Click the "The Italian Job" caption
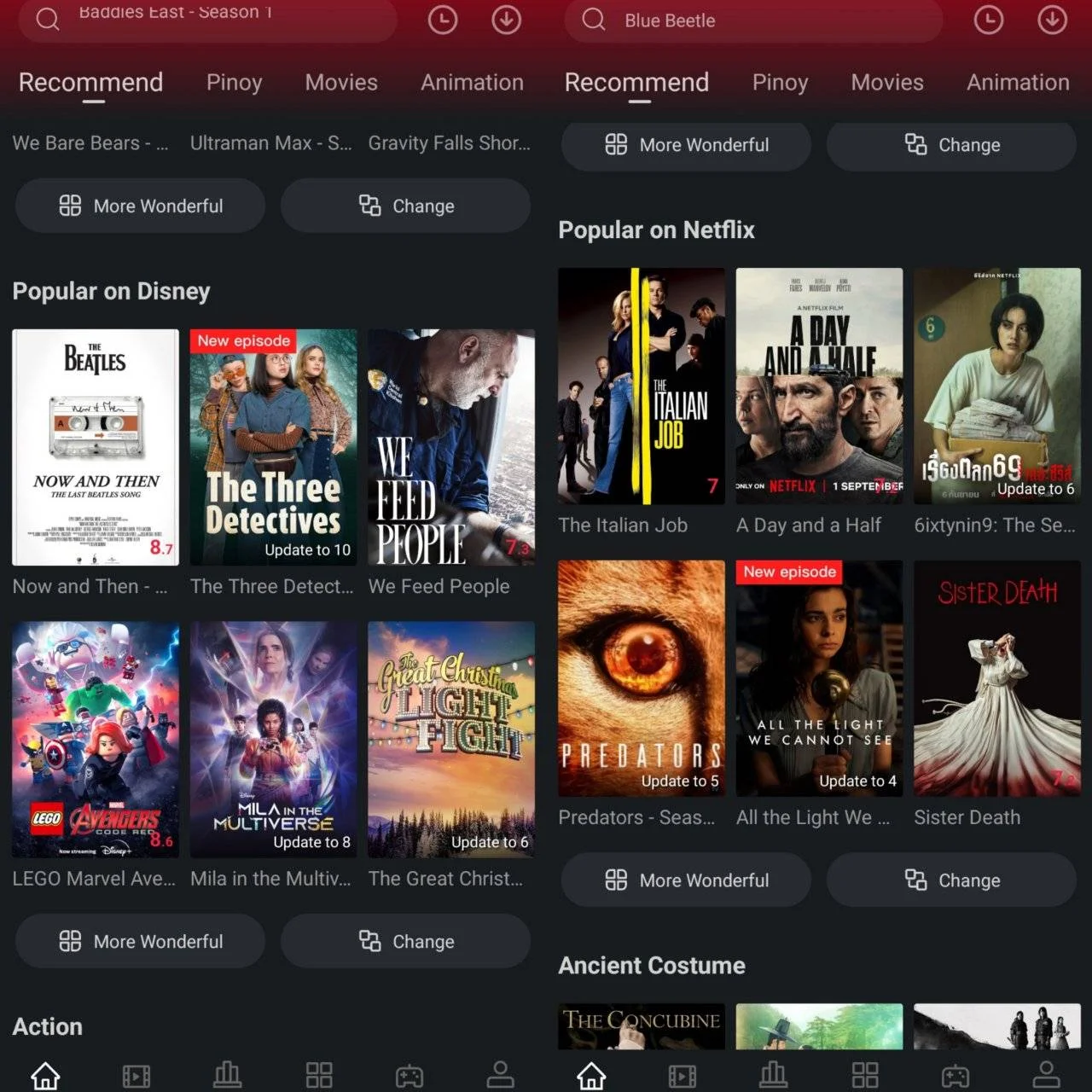The width and height of the screenshot is (1092, 1092). click(623, 526)
